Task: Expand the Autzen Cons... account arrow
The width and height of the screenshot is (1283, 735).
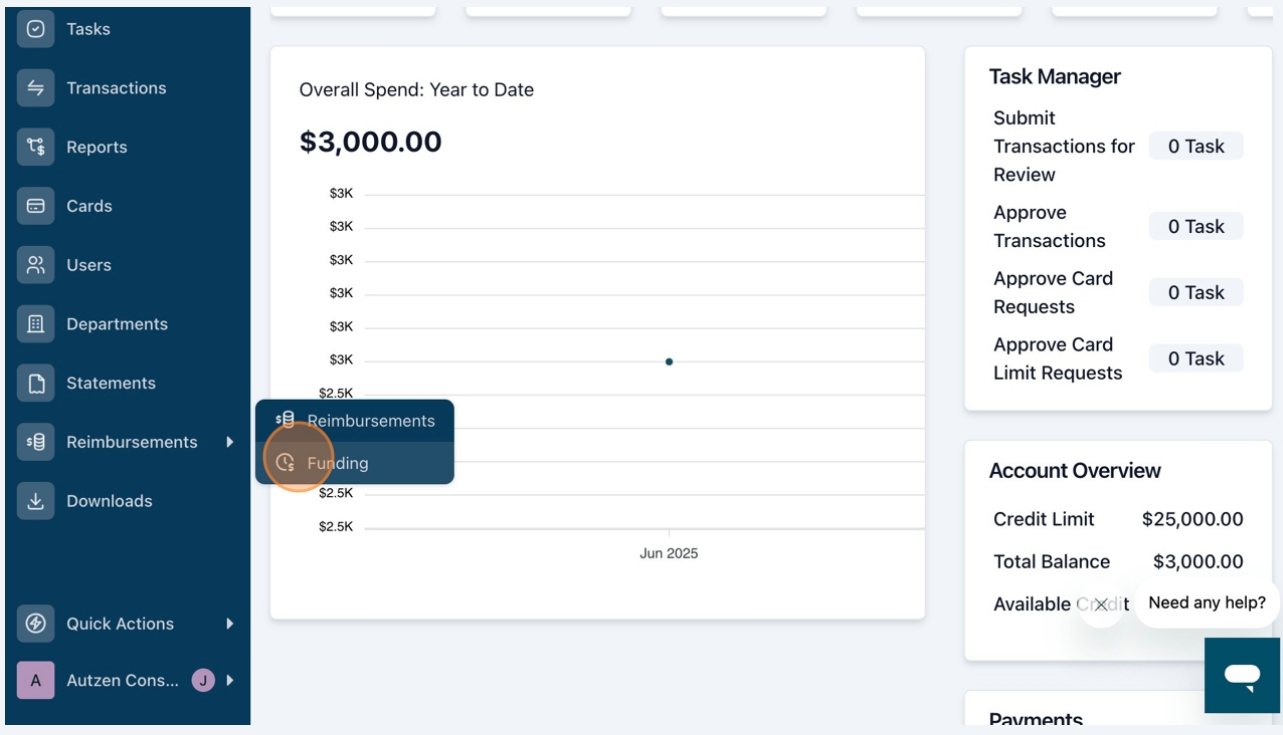Action: 230,681
